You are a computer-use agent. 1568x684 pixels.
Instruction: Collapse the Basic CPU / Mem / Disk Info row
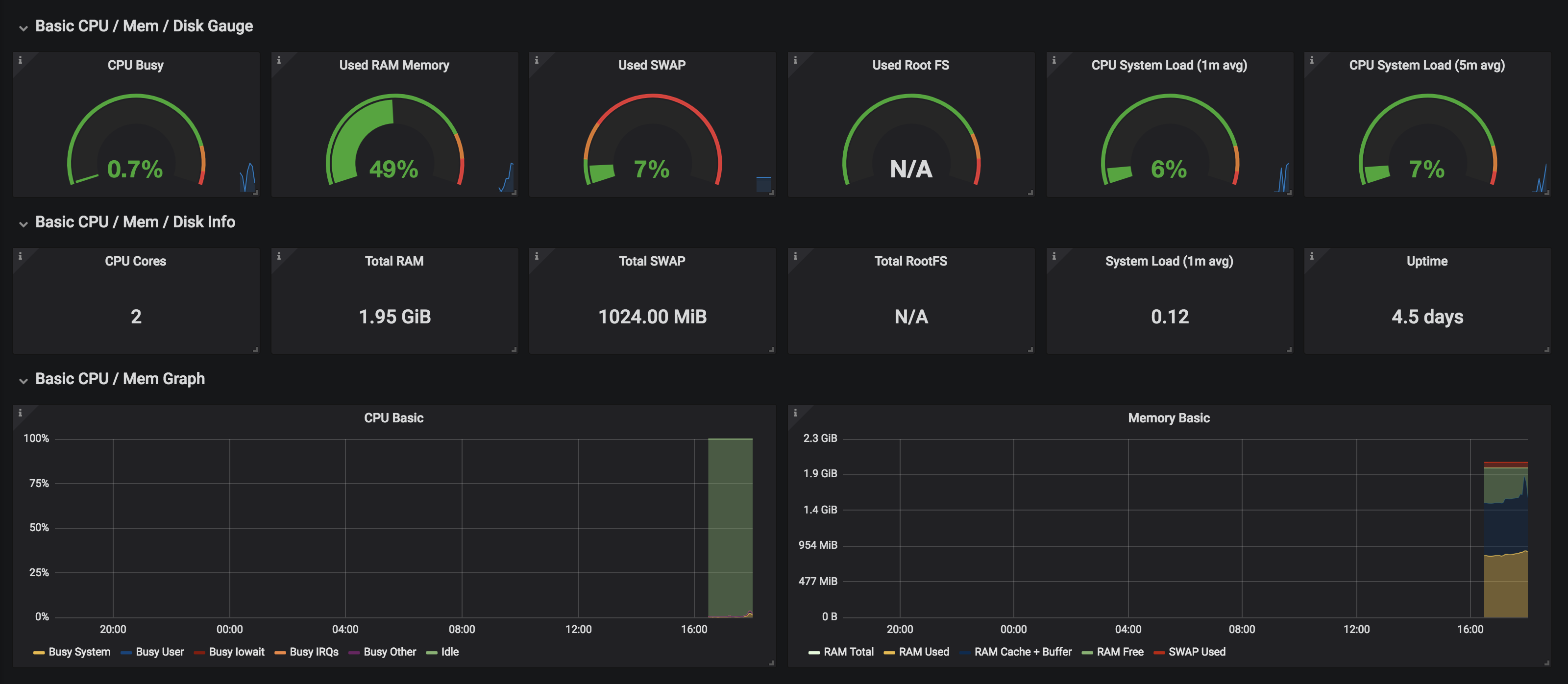click(23, 224)
